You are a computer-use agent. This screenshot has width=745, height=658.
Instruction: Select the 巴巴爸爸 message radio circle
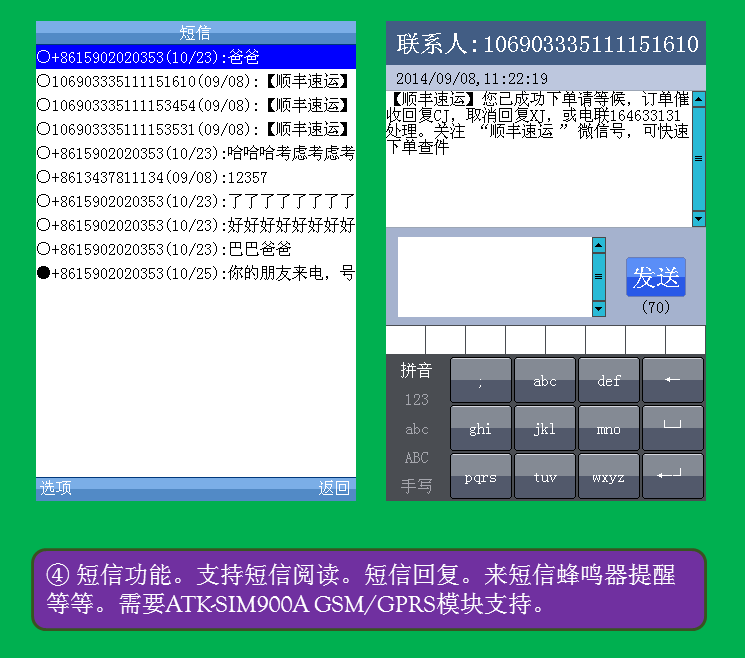(x=44, y=249)
